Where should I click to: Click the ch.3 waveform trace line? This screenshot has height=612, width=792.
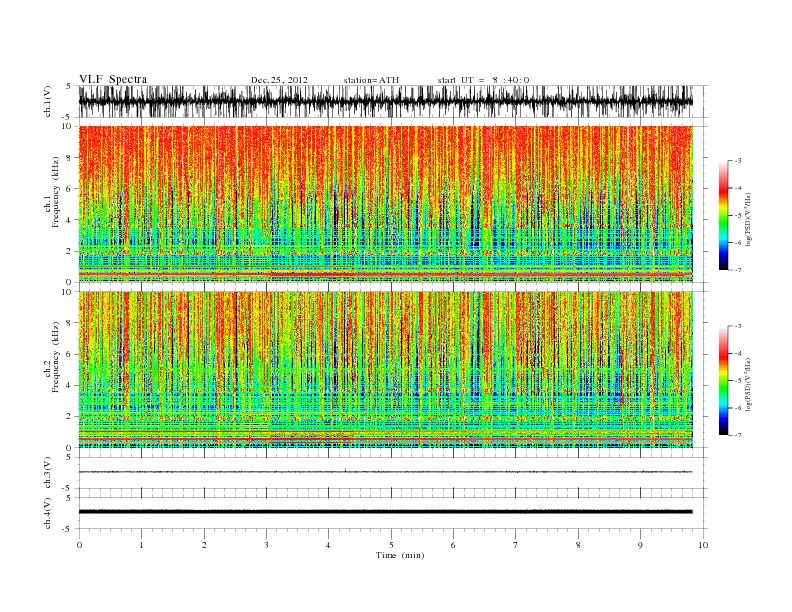(386, 472)
